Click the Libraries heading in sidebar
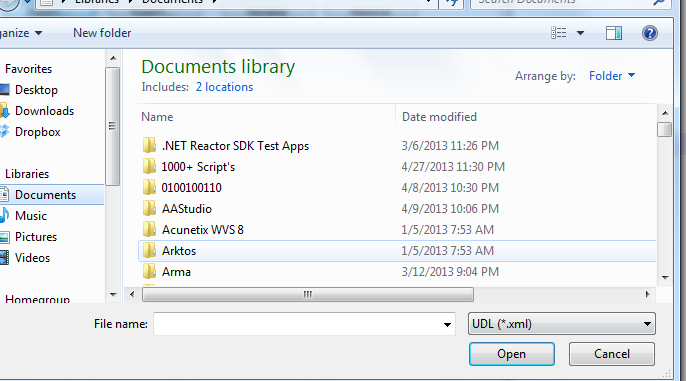The width and height of the screenshot is (686, 381). pyautogui.click(x=27, y=174)
